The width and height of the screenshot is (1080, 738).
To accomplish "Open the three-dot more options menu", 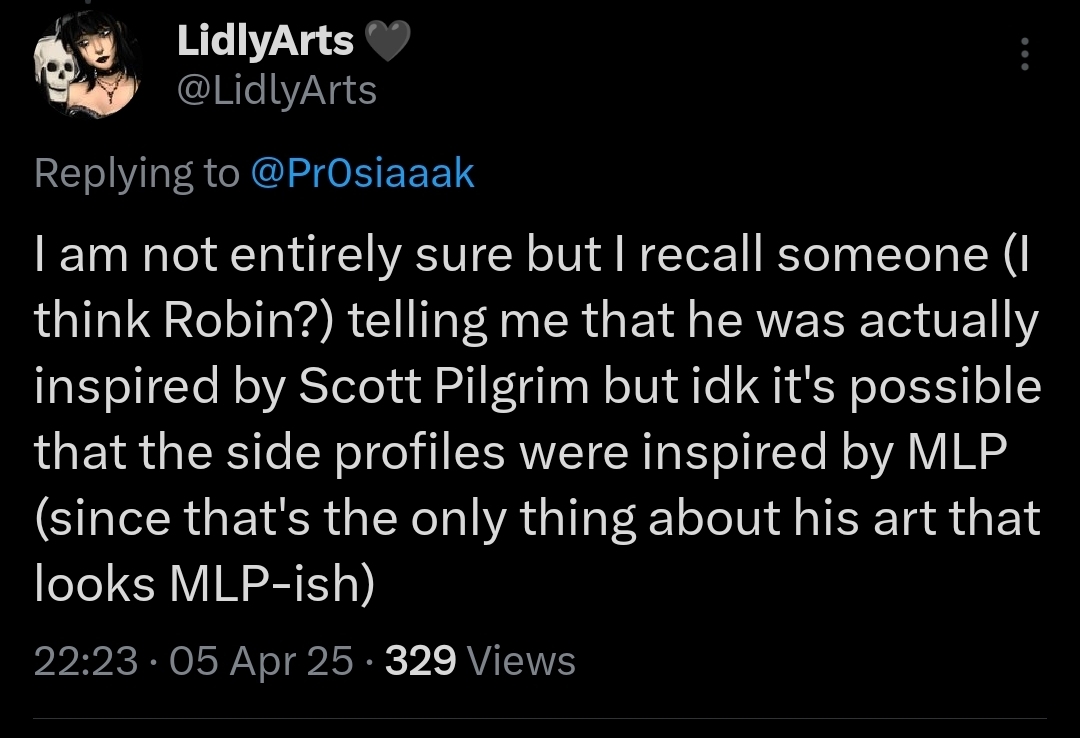I will pyautogui.click(x=1024, y=54).
